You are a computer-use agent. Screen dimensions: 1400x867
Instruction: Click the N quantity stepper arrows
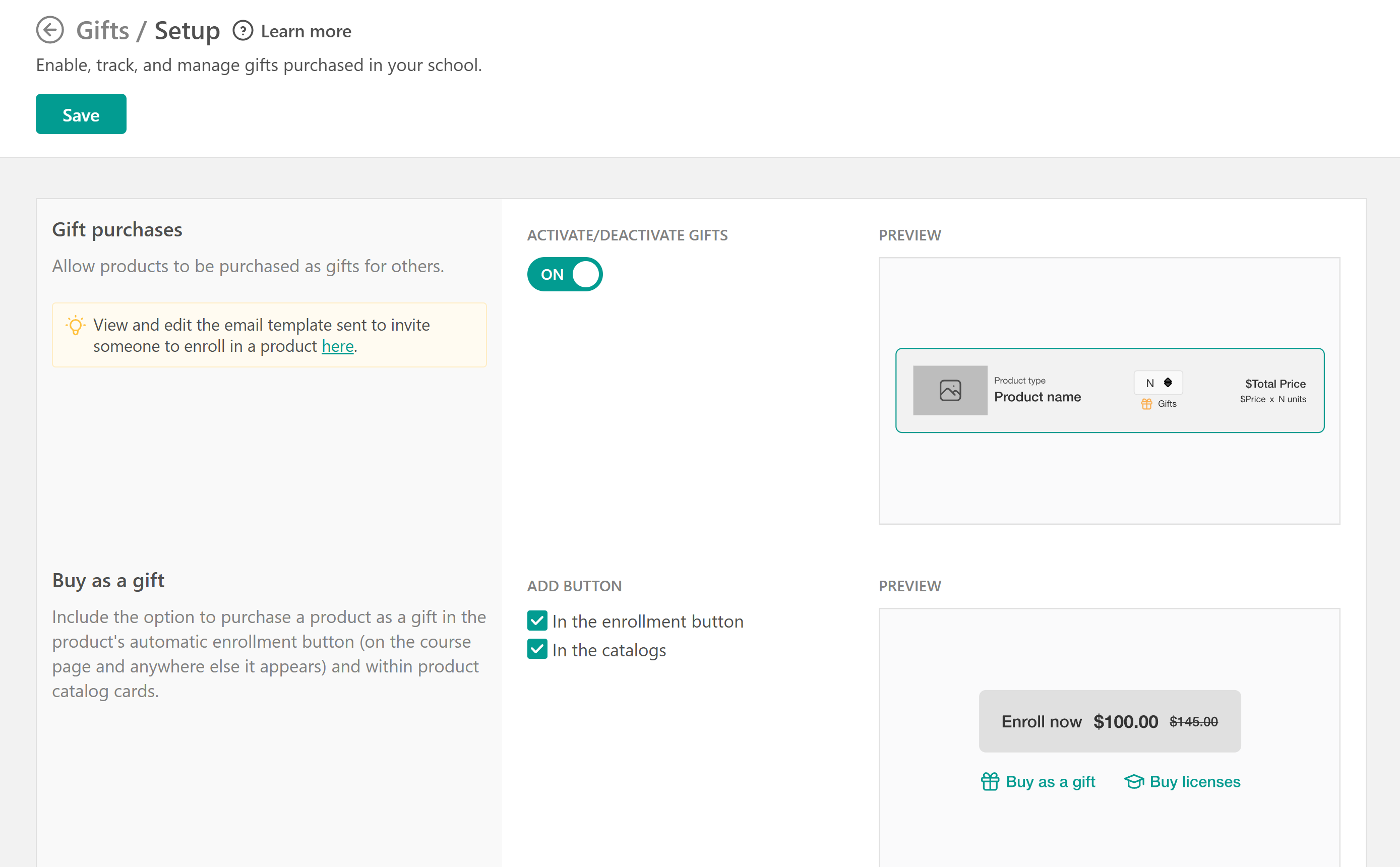[x=1168, y=383]
